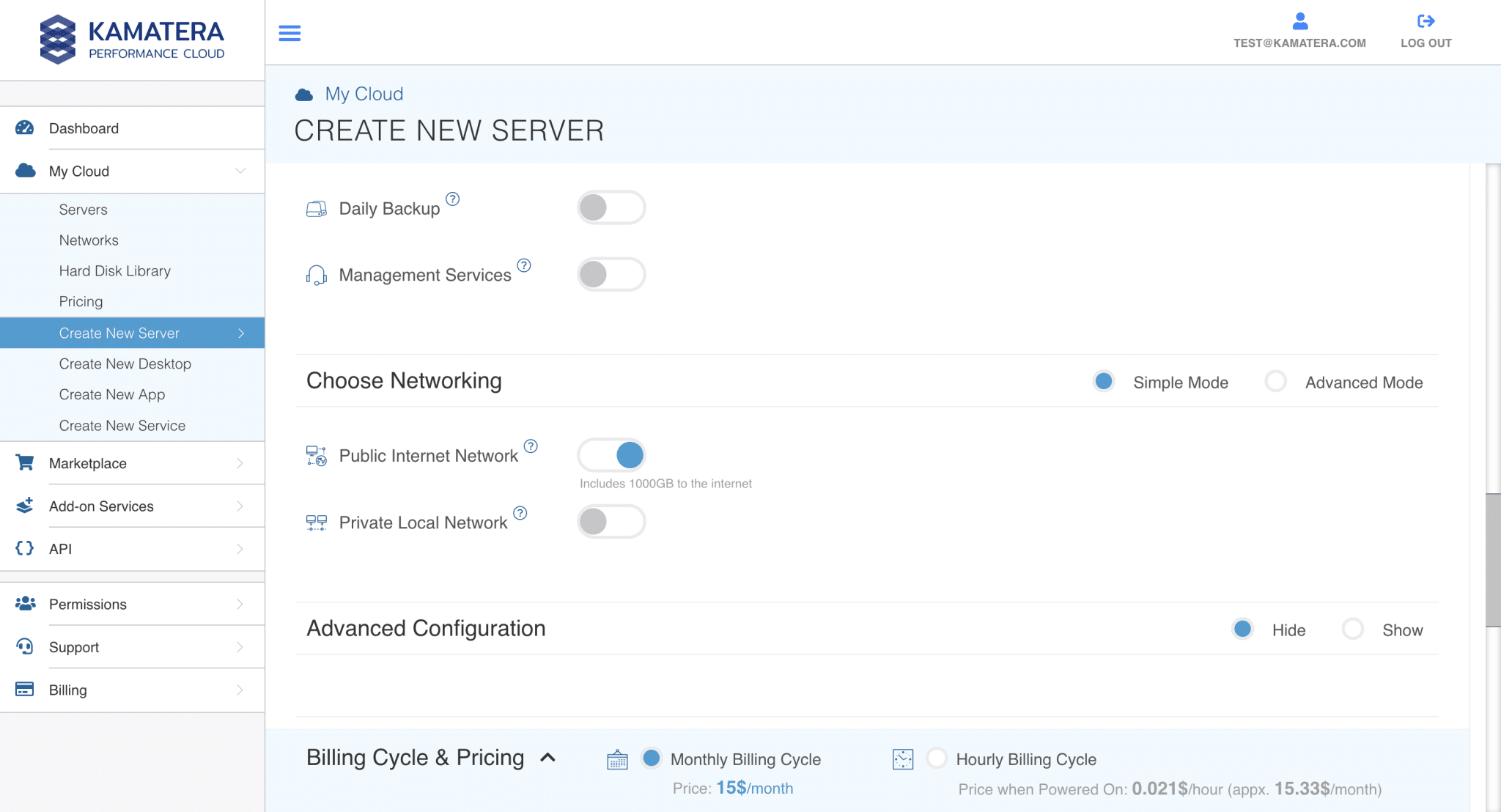Select Advanced Mode networking radio

(x=1275, y=382)
